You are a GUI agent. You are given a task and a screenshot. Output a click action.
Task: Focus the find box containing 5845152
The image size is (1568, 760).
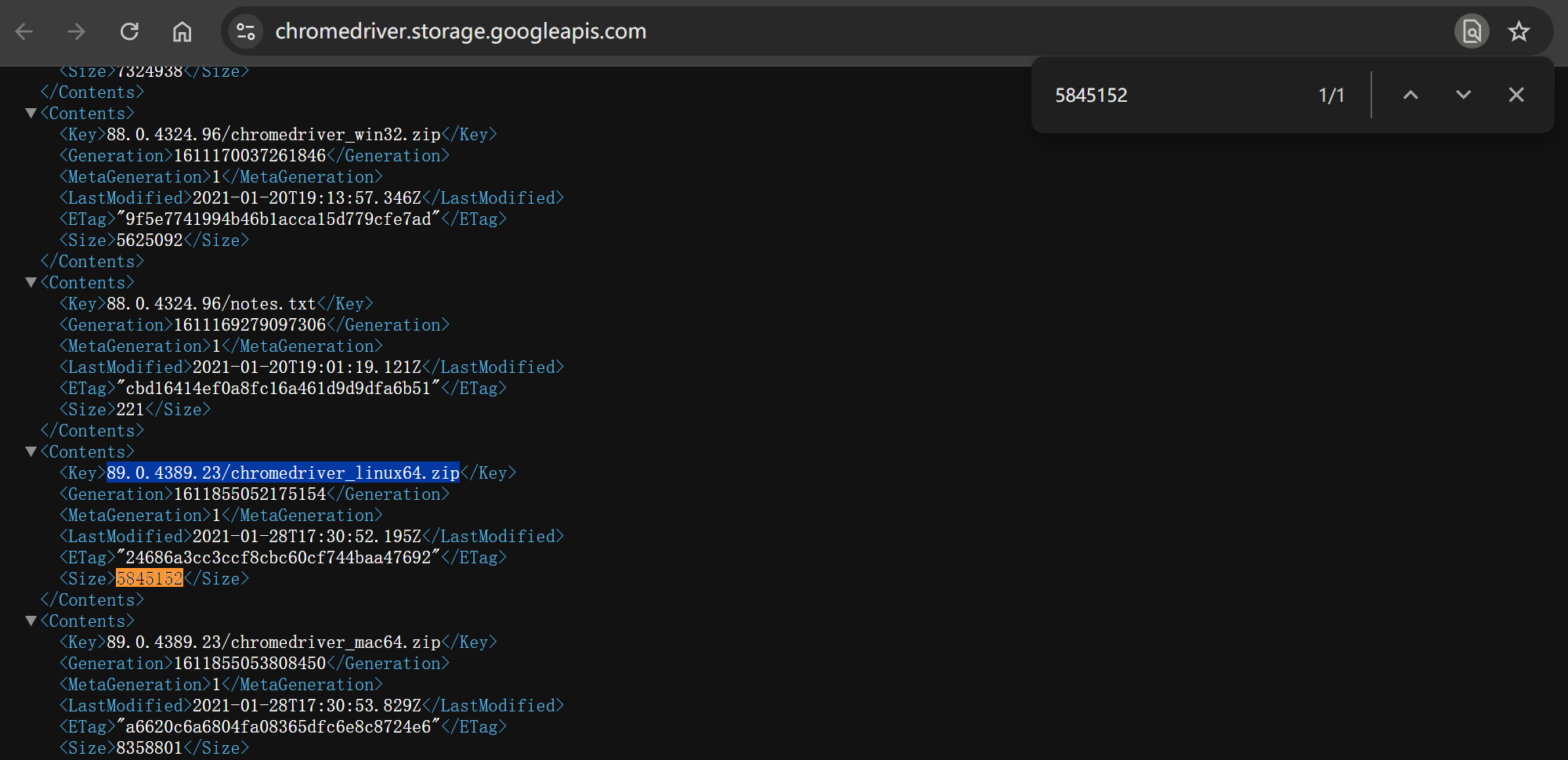tap(1175, 95)
